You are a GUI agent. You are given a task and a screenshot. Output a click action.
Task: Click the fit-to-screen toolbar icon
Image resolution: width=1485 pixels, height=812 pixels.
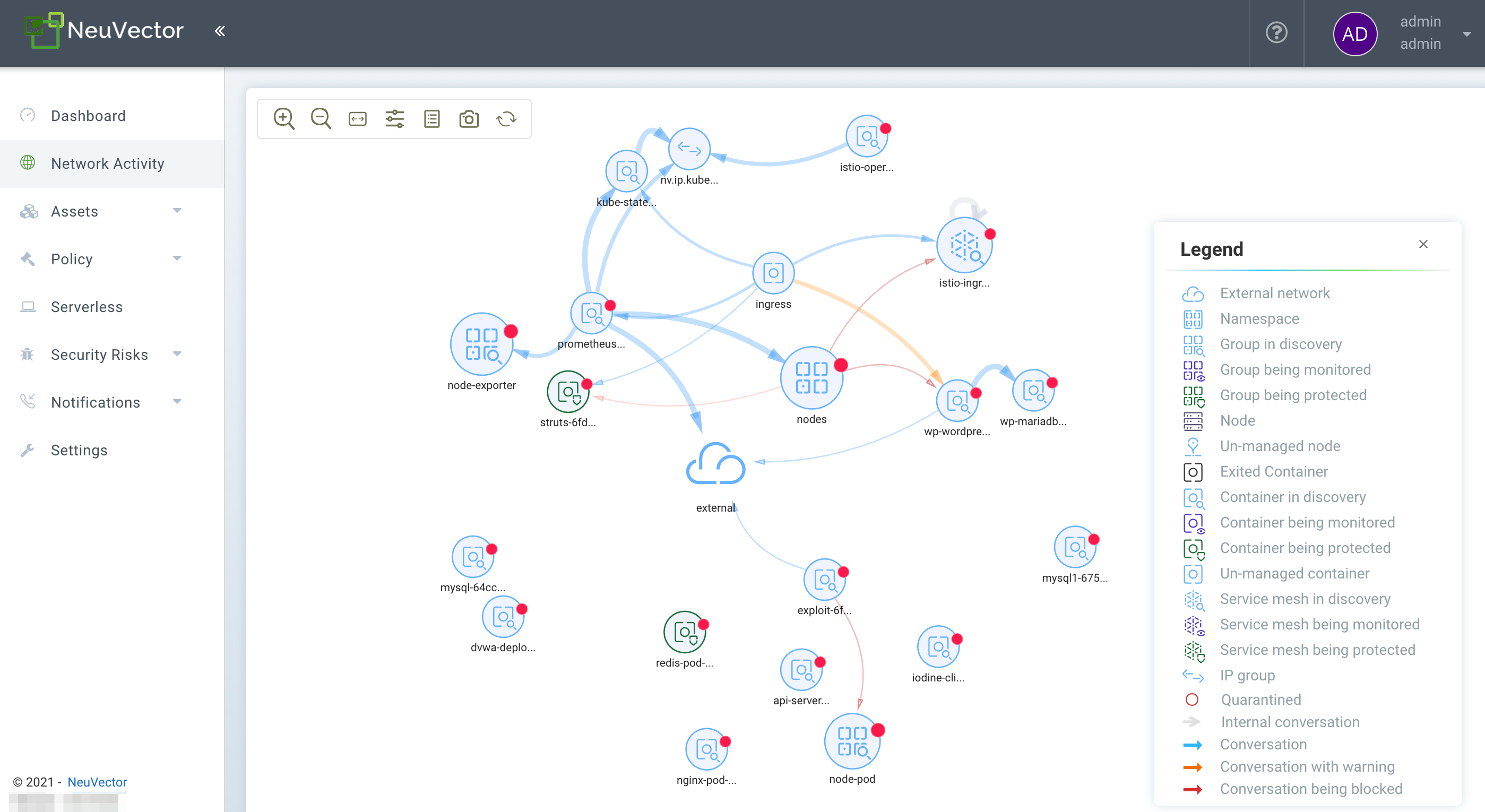pos(357,119)
